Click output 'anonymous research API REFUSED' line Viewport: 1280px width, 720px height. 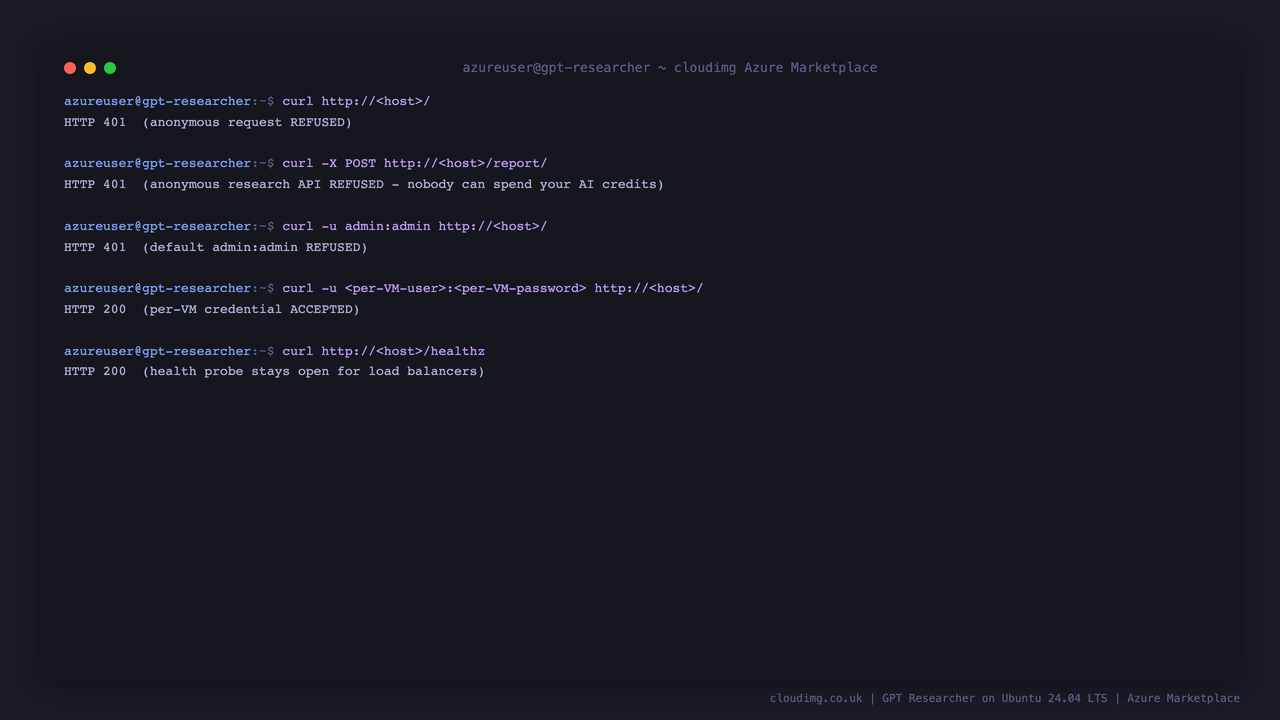click(x=364, y=184)
